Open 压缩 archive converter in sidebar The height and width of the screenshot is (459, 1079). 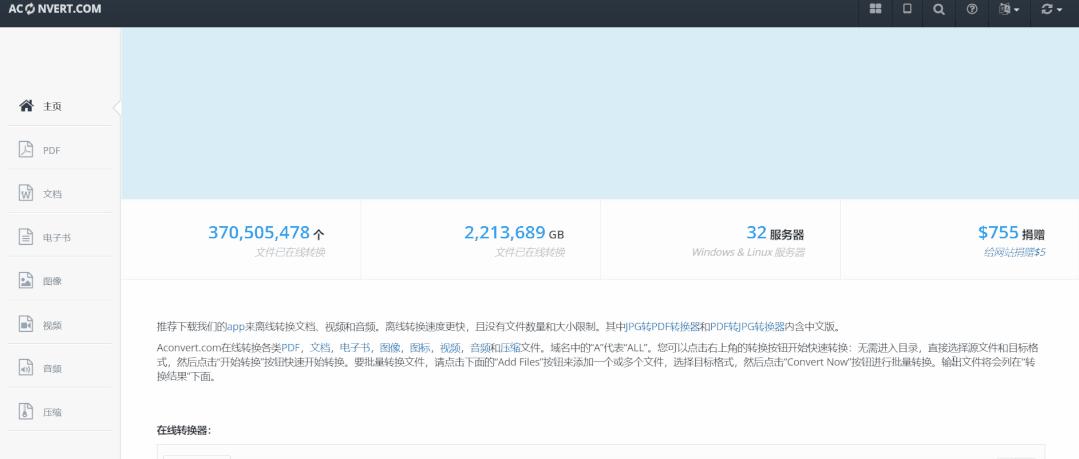52,412
